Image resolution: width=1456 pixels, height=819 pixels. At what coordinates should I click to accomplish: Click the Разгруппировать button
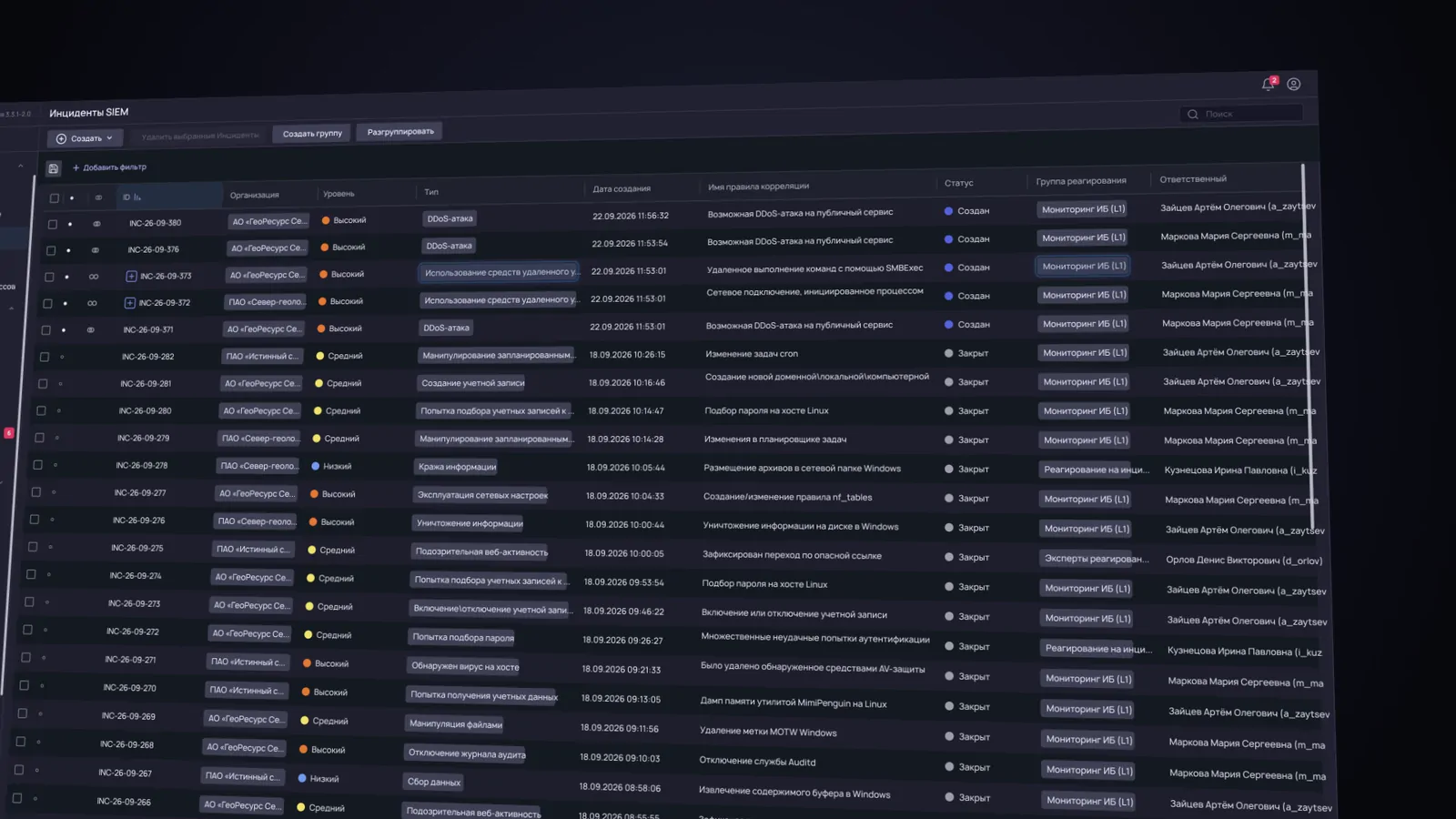click(400, 132)
